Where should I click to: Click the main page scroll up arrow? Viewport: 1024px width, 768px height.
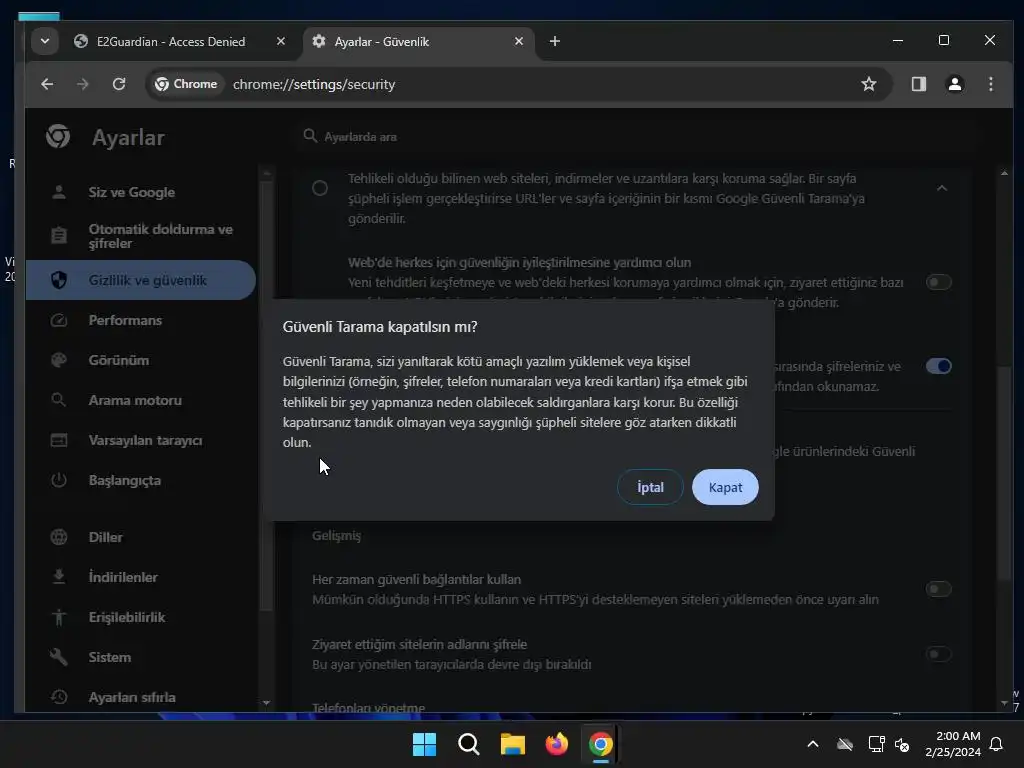point(1004,173)
